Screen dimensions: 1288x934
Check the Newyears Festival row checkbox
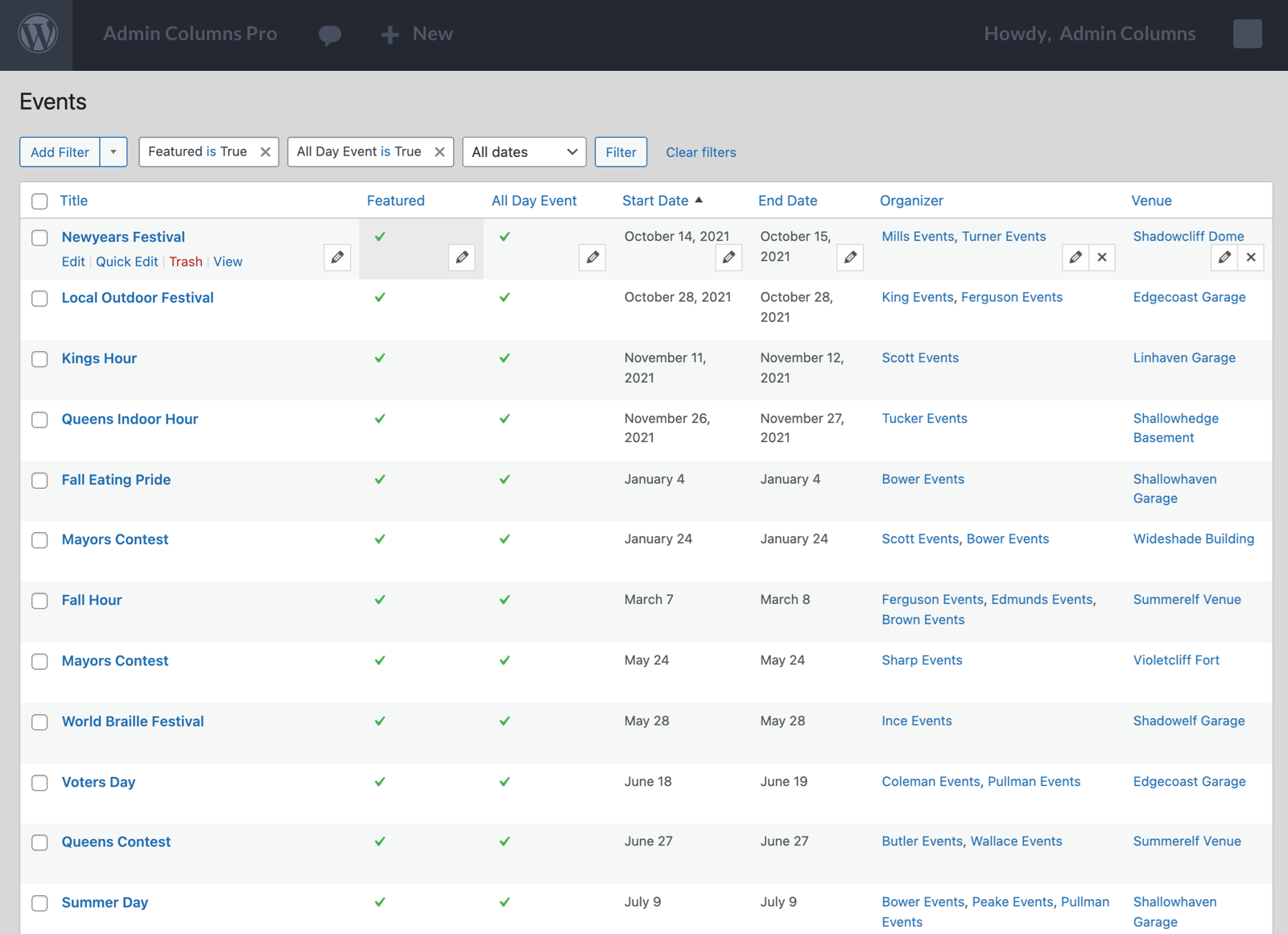(39, 238)
